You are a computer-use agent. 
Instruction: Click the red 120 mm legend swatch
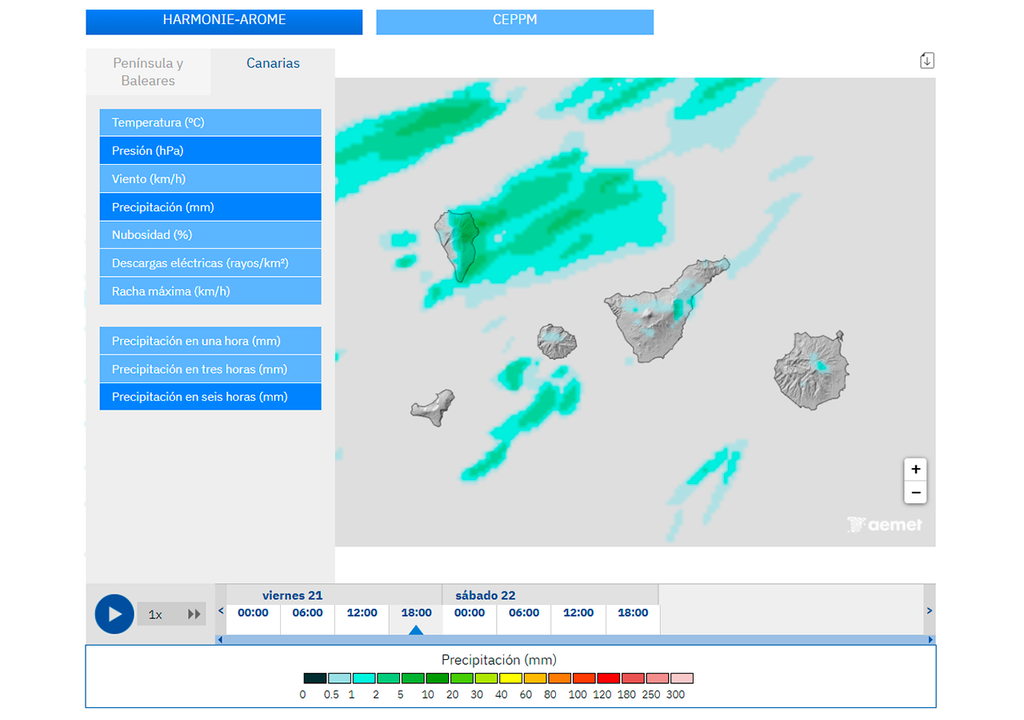tap(608, 678)
